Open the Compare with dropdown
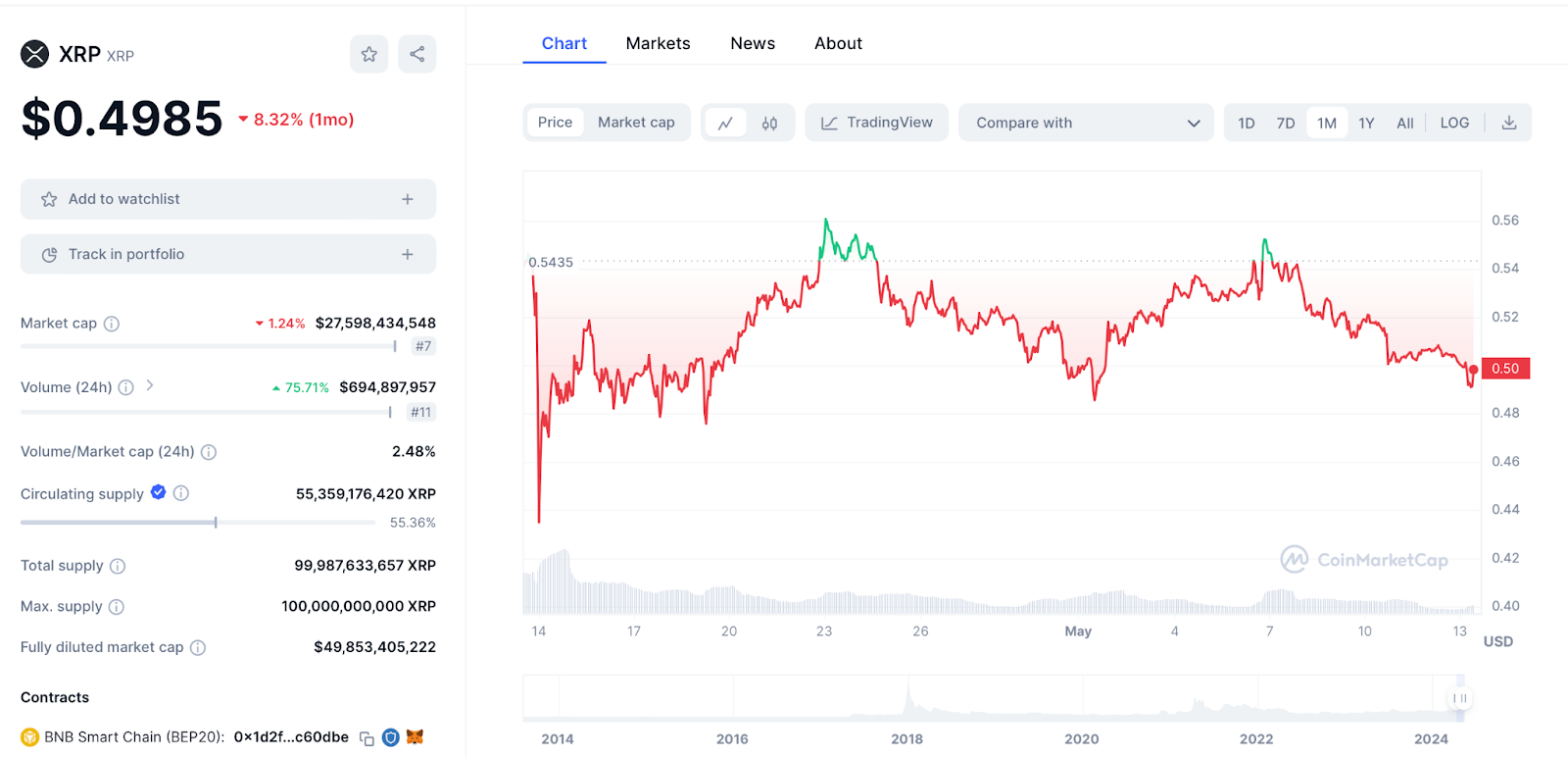The image size is (1568, 757). (x=1086, y=123)
